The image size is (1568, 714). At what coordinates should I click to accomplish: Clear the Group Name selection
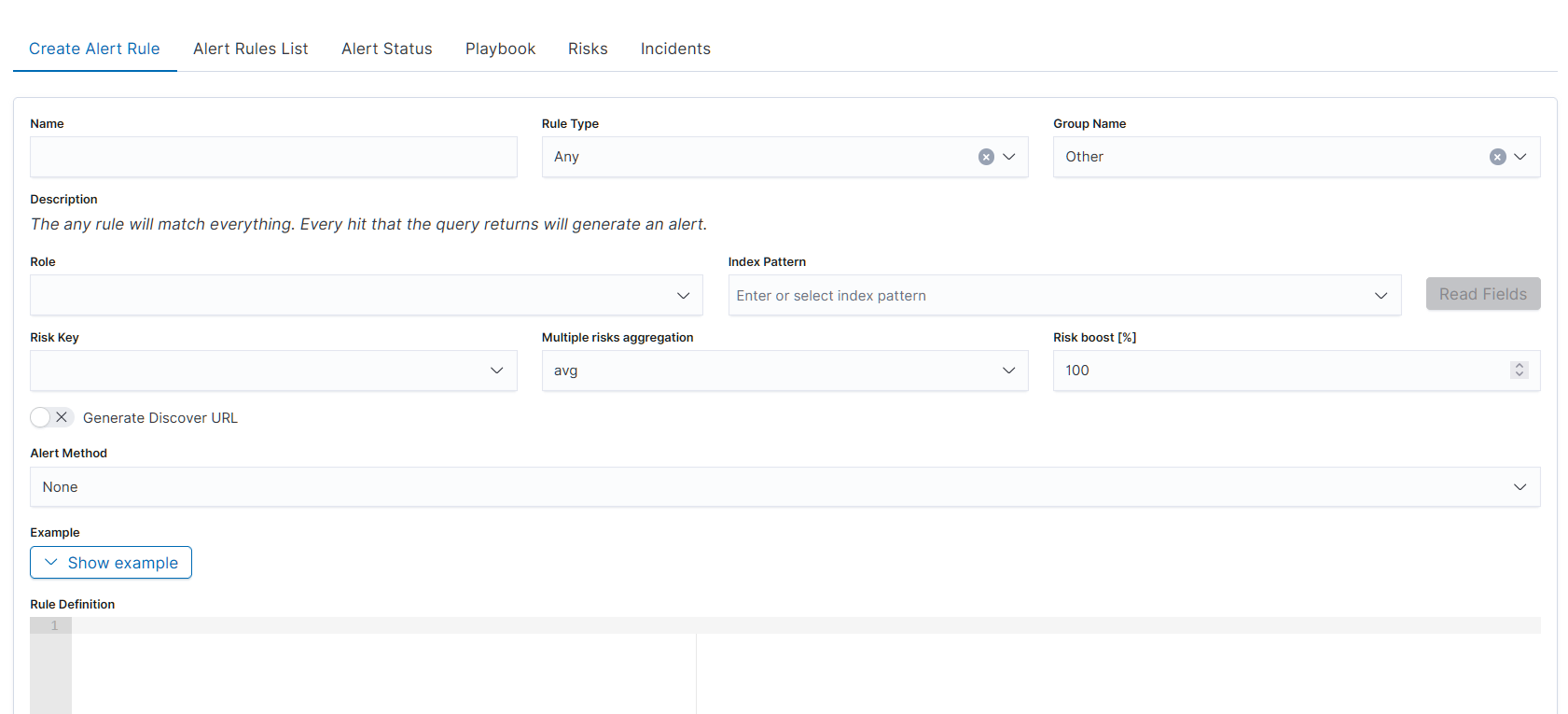1497,157
